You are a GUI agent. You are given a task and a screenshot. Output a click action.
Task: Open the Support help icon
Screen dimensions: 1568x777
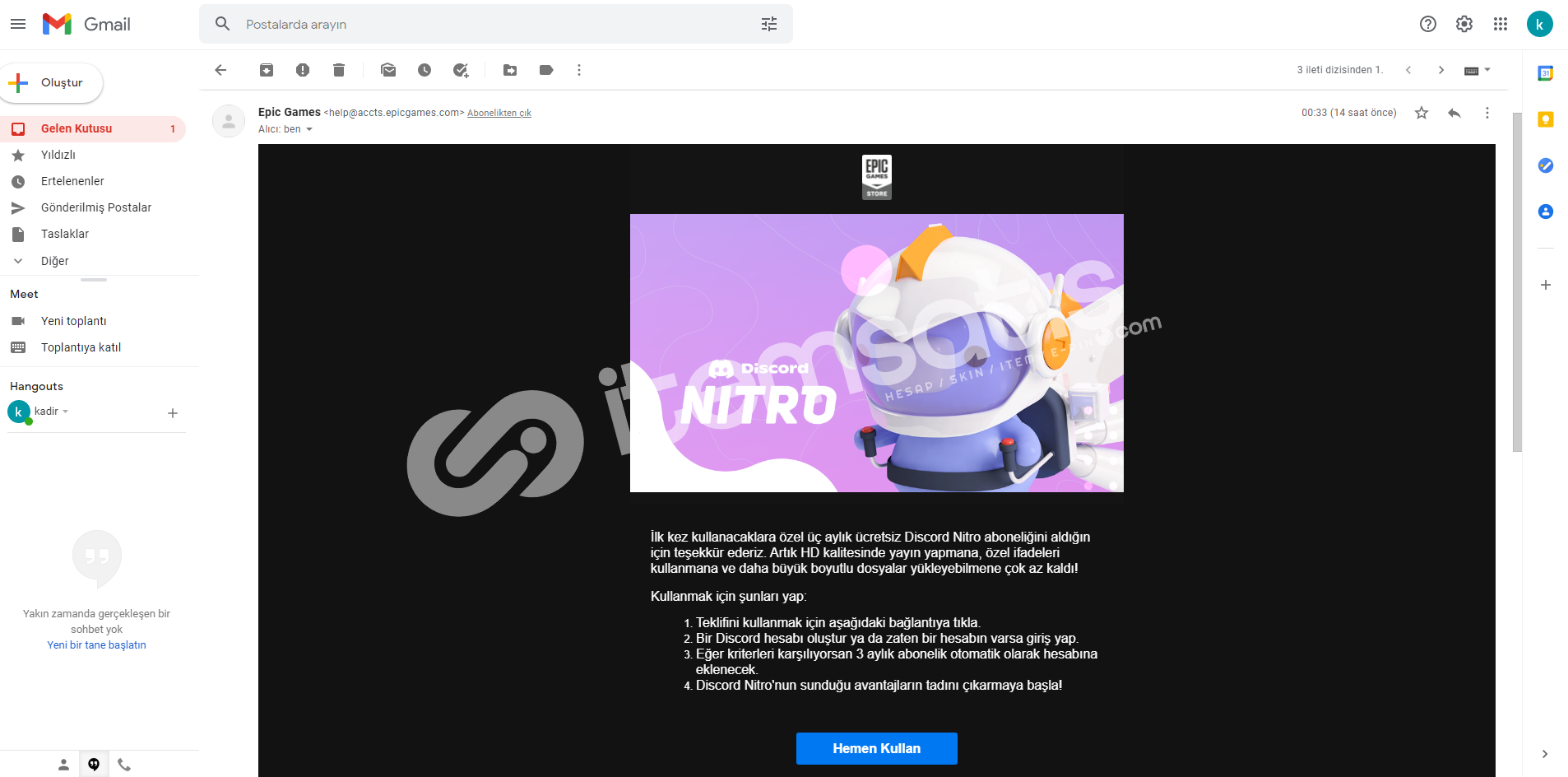pyautogui.click(x=1428, y=24)
